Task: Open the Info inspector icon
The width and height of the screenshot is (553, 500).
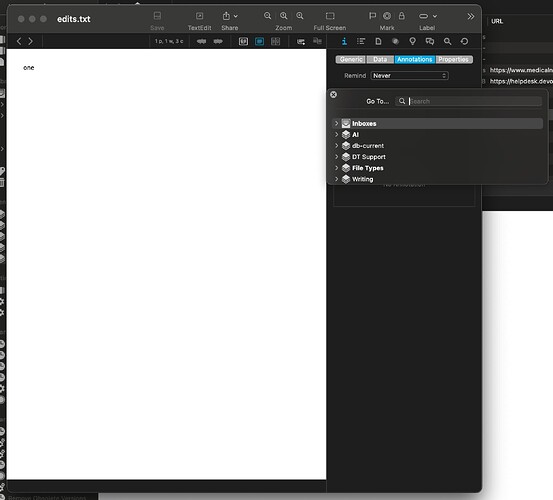Action: [344, 42]
